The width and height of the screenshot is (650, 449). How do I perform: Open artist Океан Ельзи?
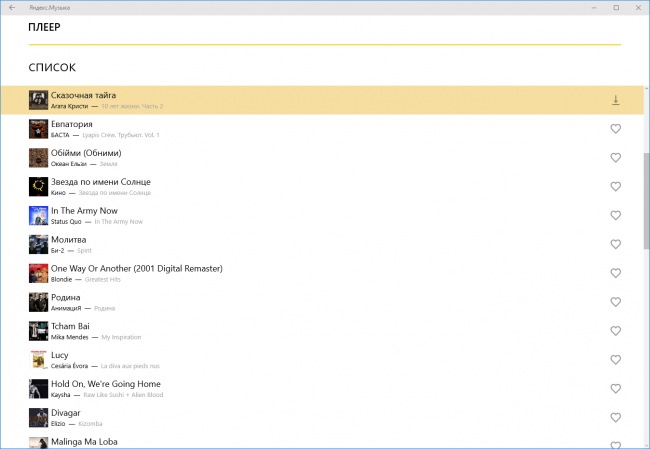(x=69, y=164)
